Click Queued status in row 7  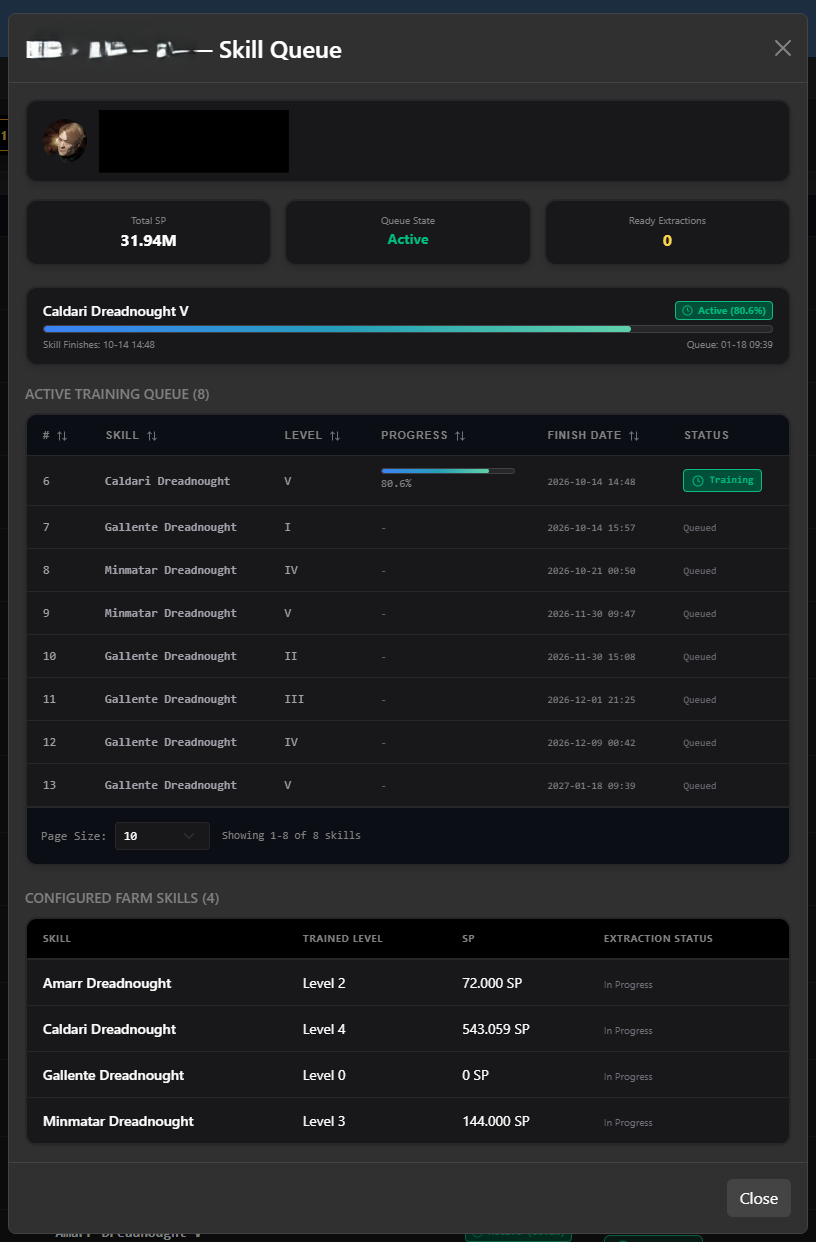[x=700, y=528]
